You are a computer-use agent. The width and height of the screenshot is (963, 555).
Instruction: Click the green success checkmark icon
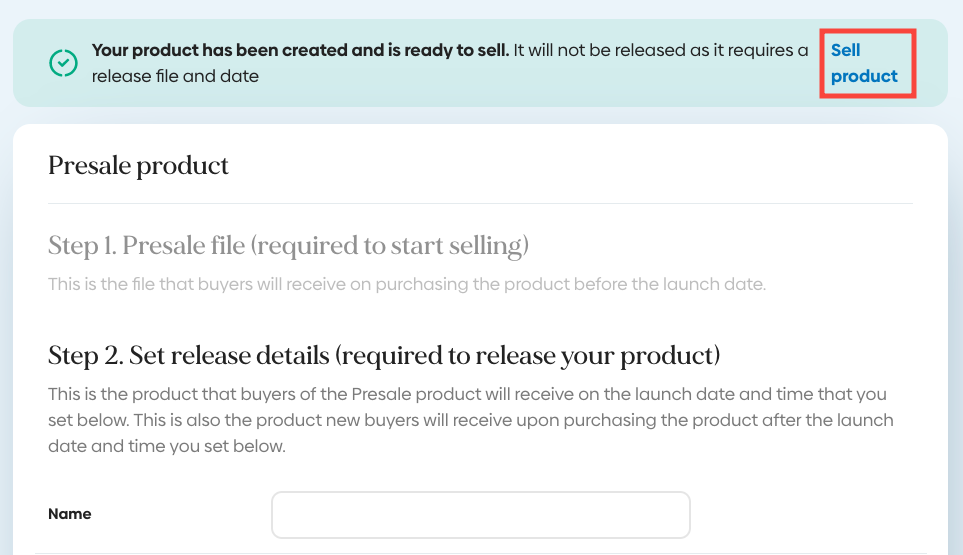63,63
